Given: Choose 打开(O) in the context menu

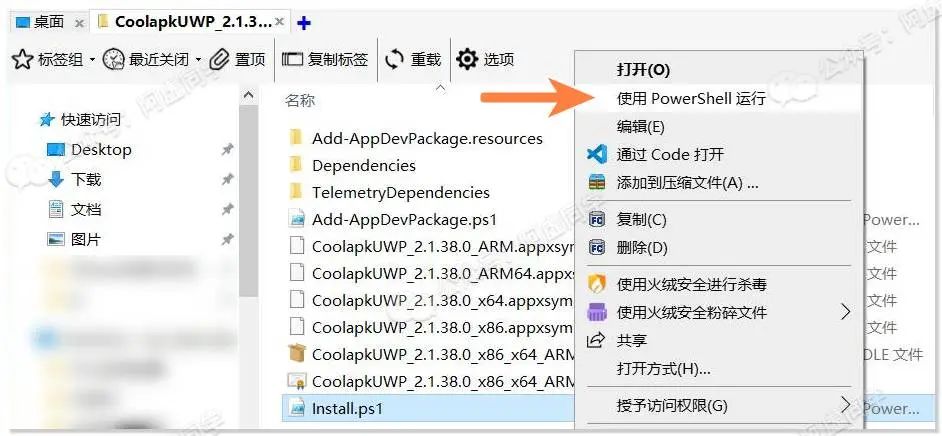Looking at the screenshot, I should [643, 70].
